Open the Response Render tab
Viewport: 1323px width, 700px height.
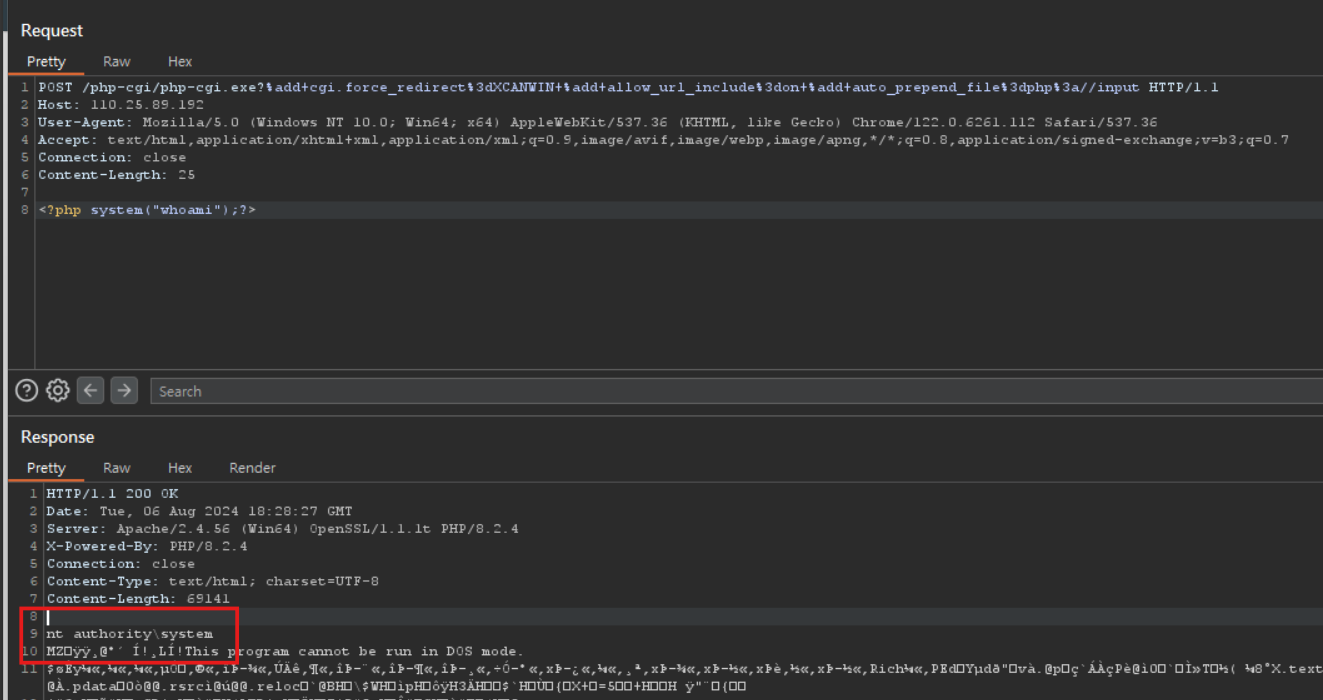click(252, 468)
